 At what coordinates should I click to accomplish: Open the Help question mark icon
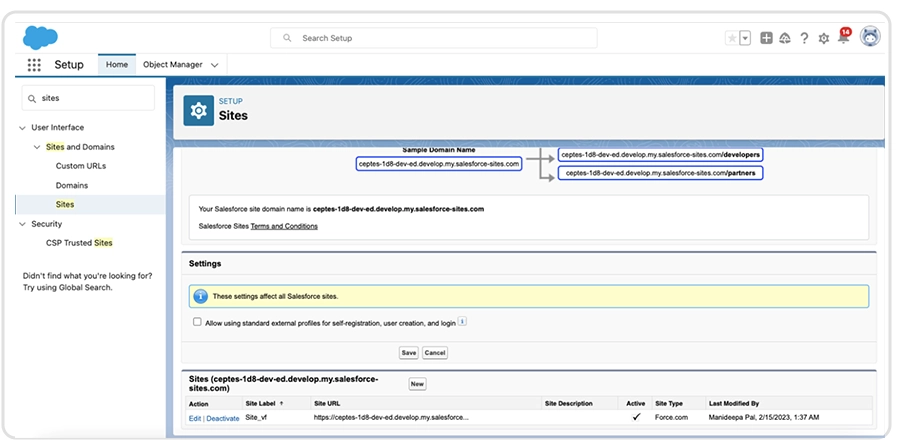804,38
